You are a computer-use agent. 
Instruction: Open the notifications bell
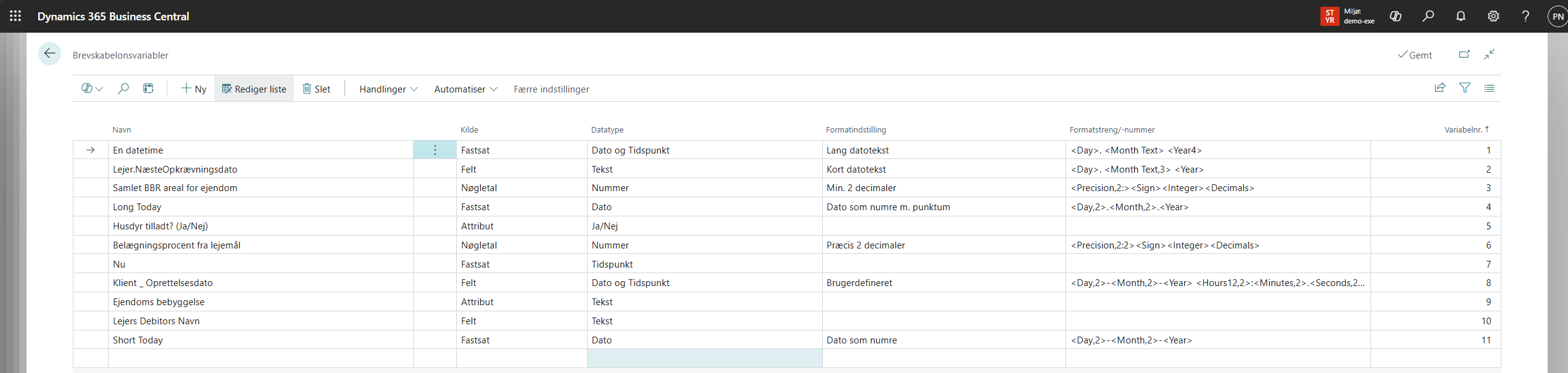click(x=1461, y=16)
